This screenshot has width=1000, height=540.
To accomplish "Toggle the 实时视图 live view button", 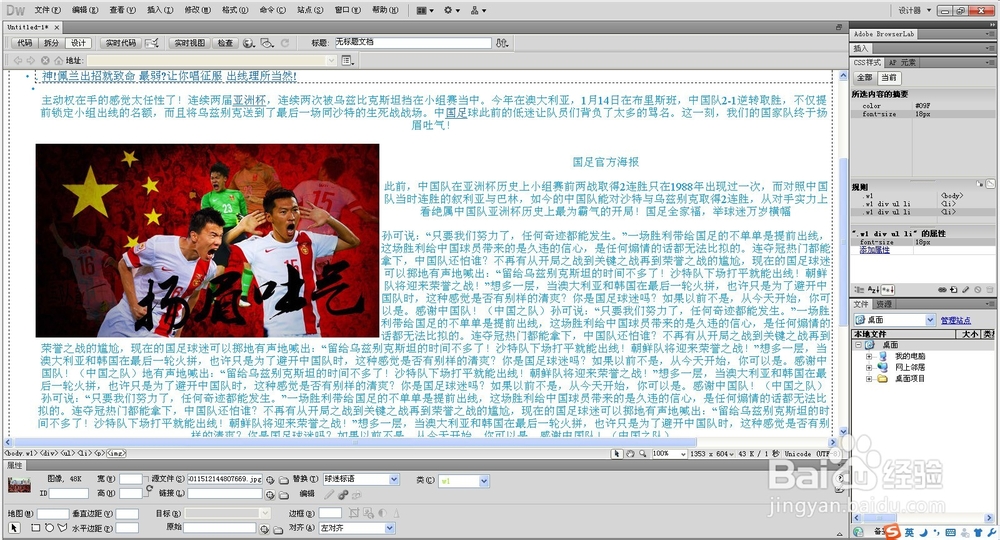I will point(189,43).
